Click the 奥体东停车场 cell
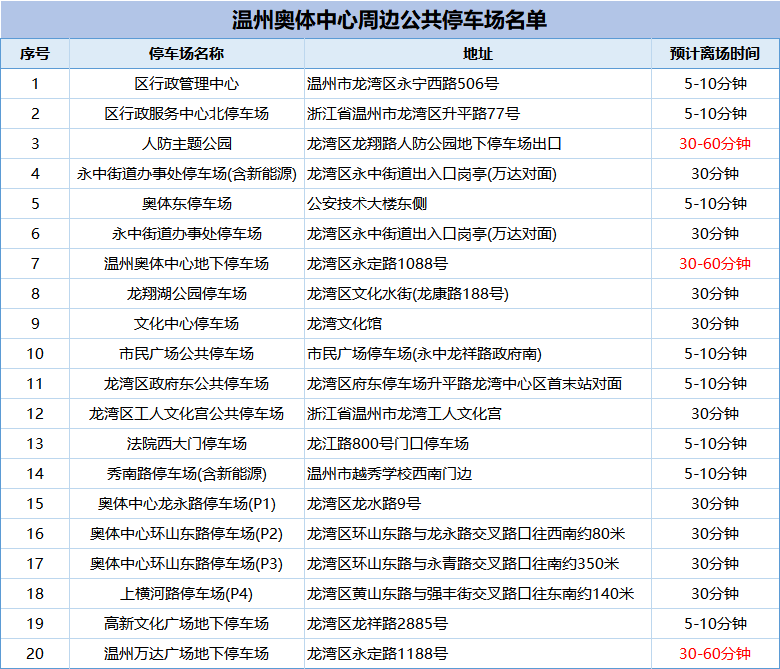Viewport: 780px width, 669px height. [186, 204]
